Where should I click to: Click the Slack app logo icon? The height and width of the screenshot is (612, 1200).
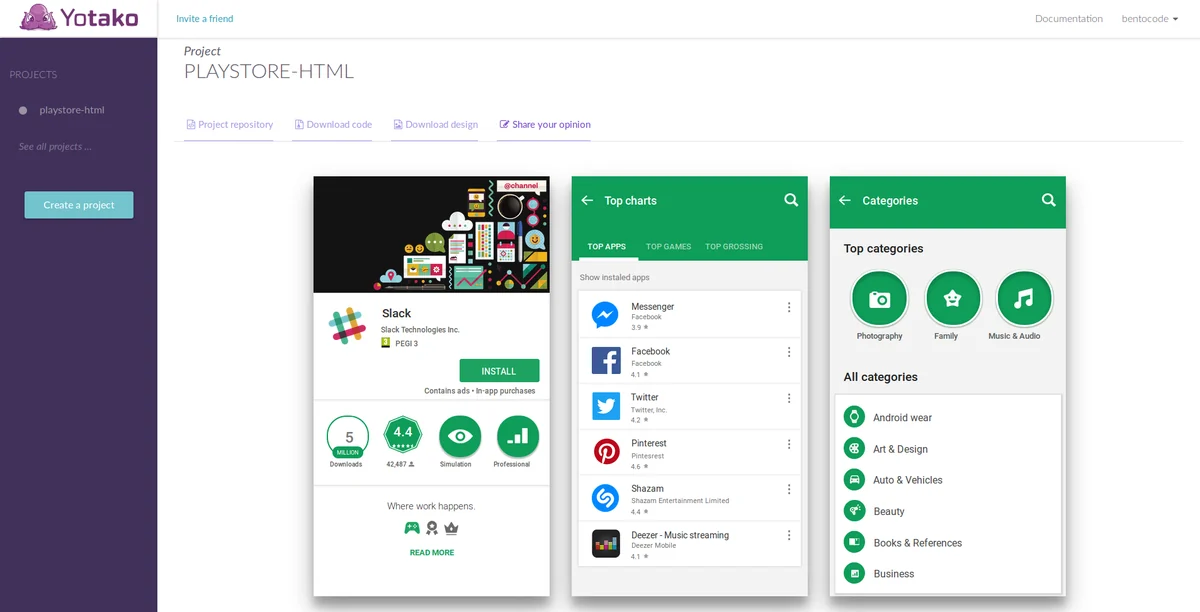(346, 326)
